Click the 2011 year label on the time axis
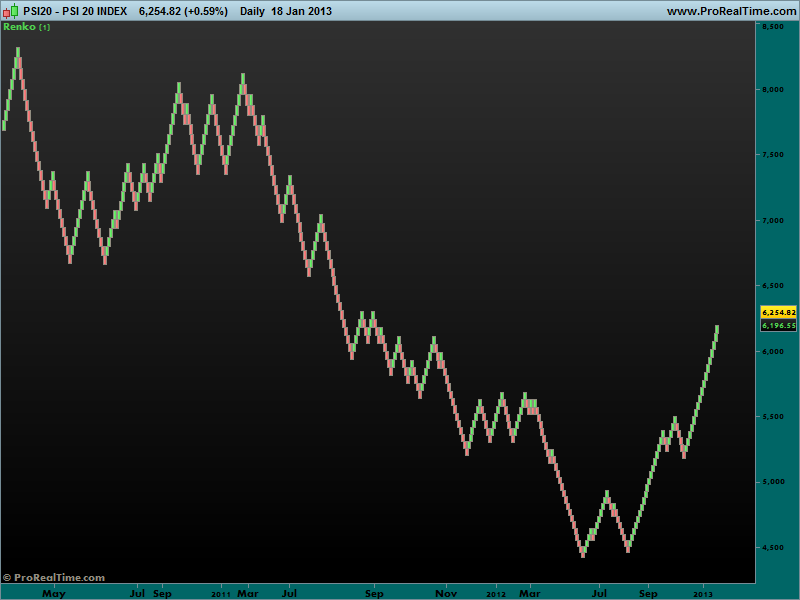Screen dimensions: 800x600 pyautogui.click(x=221, y=594)
